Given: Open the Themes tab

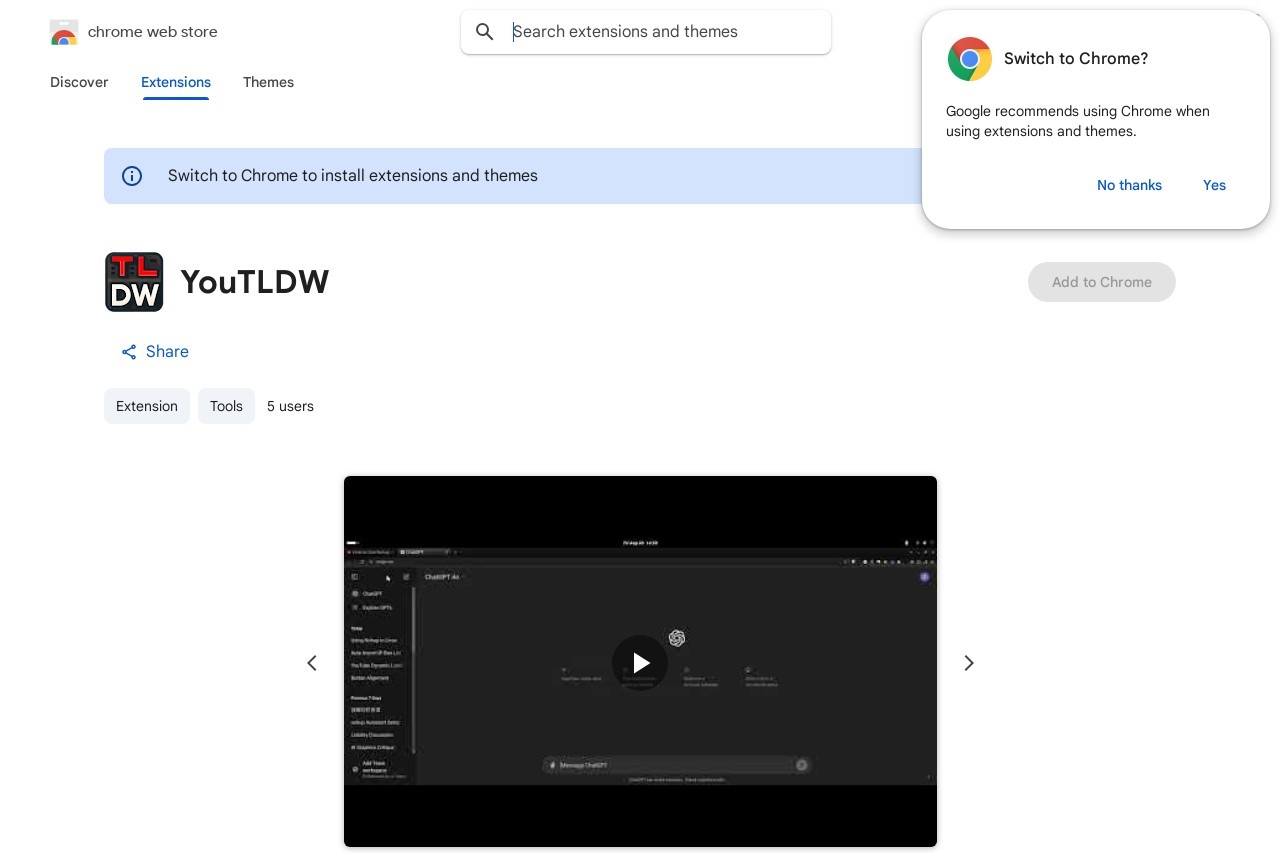Looking at the screenshot, I should (268, 82).
